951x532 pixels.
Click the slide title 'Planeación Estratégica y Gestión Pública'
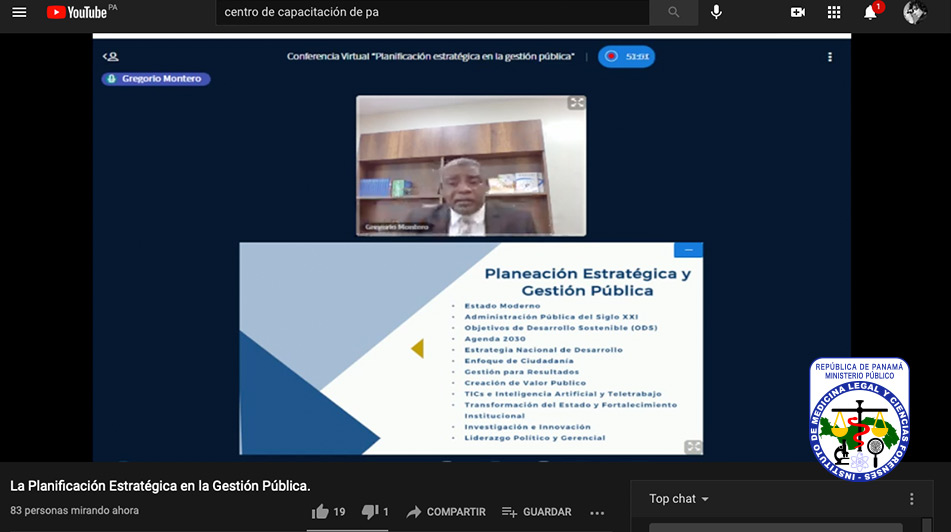coord(587,282)
